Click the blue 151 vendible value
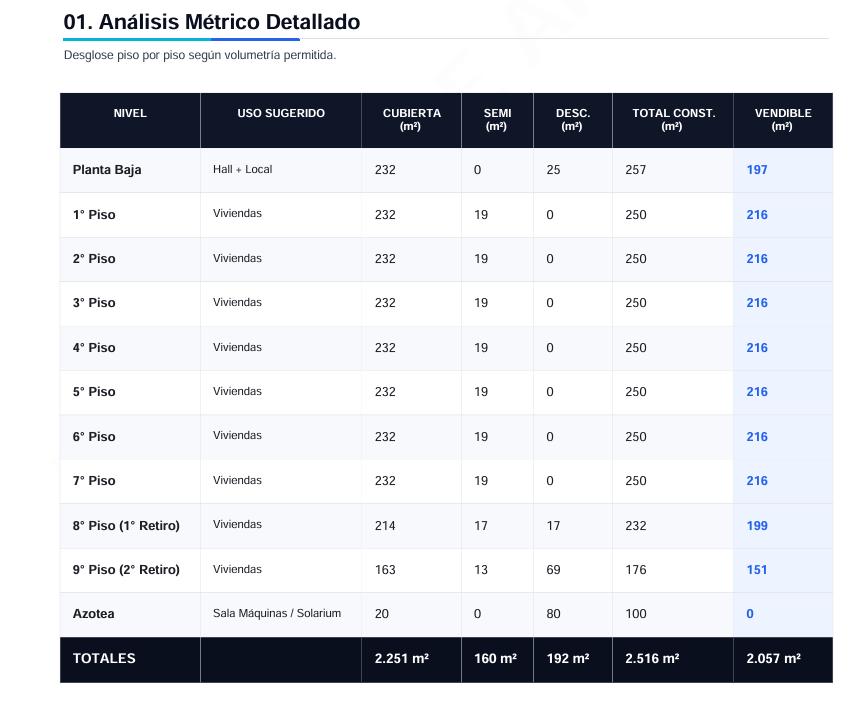 tap(757, 569)
